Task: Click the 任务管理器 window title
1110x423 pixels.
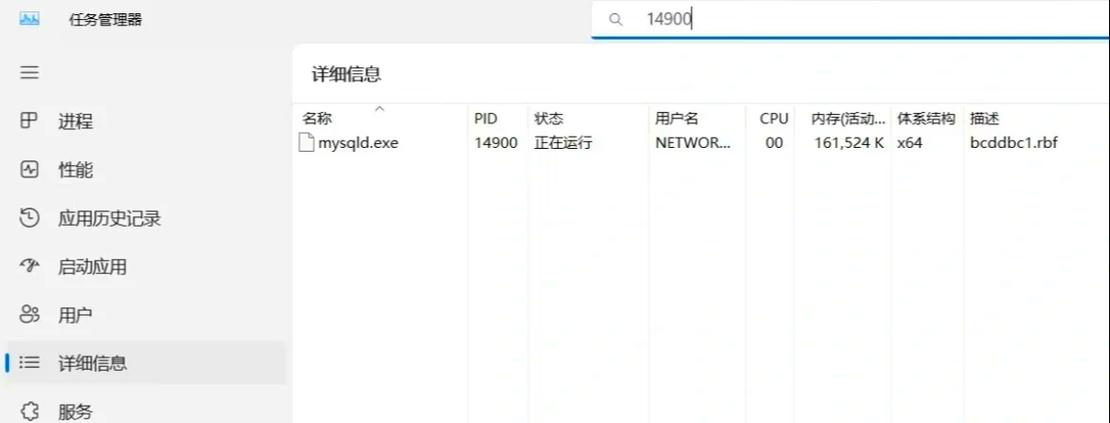Action: pyautogui.click(x=105, y=20)
